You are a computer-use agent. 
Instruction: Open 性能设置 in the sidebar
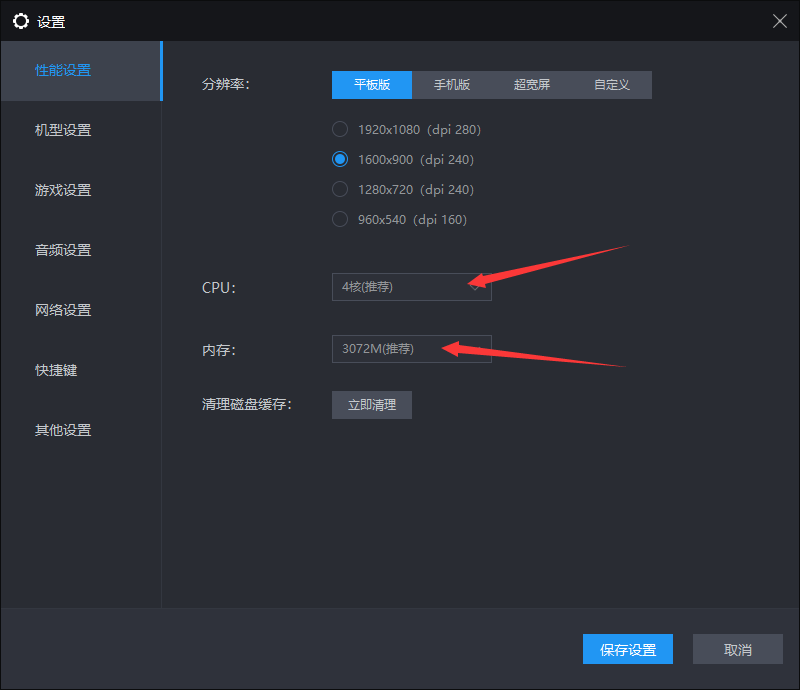[x=63, y=70]
